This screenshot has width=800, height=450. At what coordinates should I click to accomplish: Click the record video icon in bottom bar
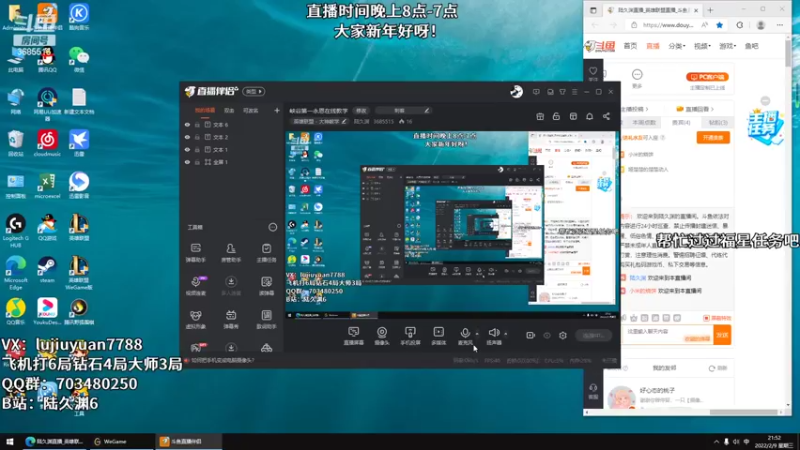coord(530,335)
